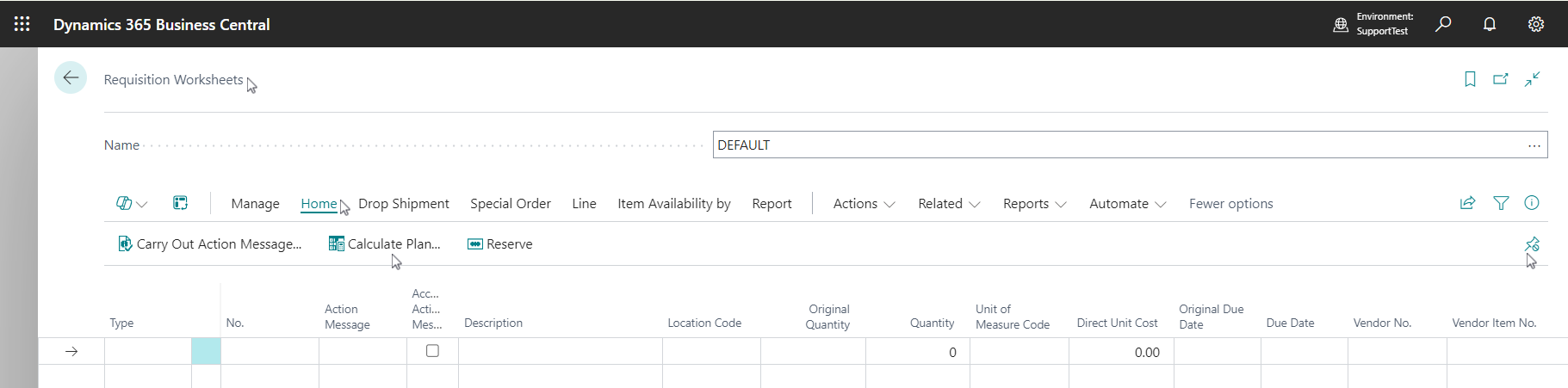Image resolution: width=1568 pixels, height=388 pixels.
Task: Click the Accept Action Message column header
Action: pyautogui.click(x=426, y=309)
